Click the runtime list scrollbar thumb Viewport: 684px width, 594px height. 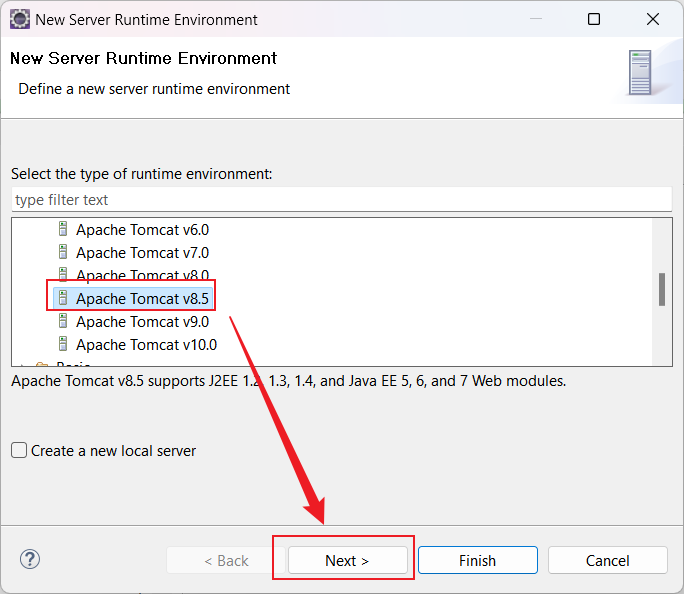662,290
